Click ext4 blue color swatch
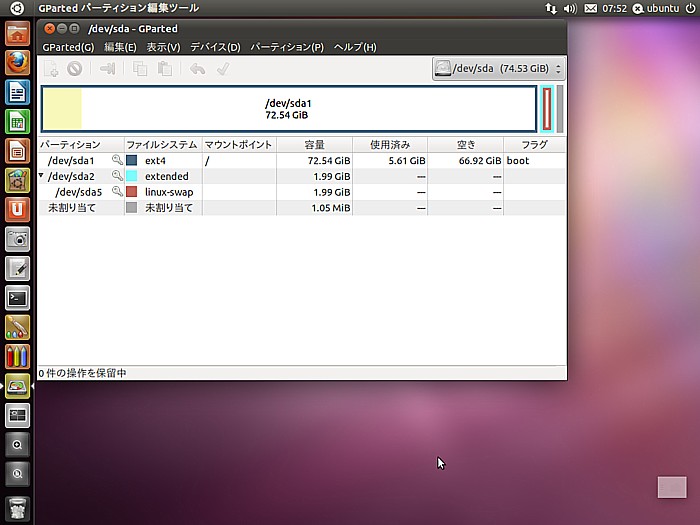Viewport: 700px width, 525px height. point(132,160)
